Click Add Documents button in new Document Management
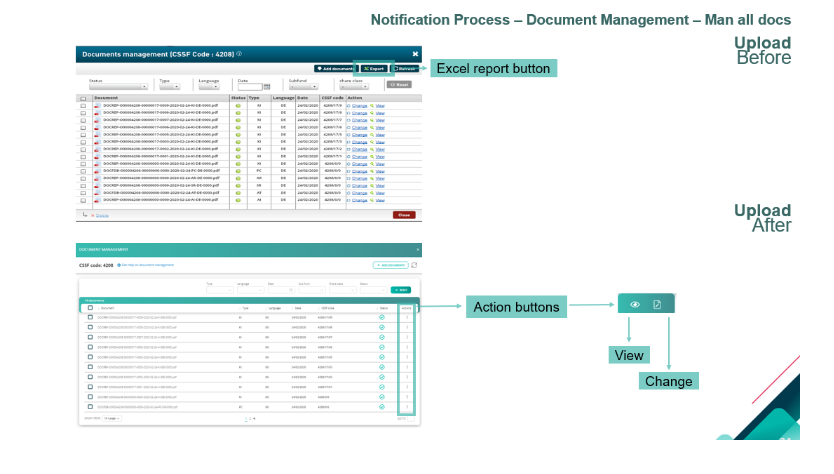Image resolution: width=834 pixels, height=474 pixels. pos(390,265)
